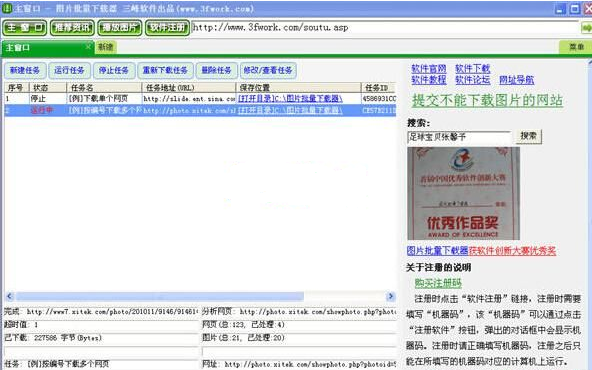Click the 状态 column header
The image size is (592, 370).
pos(48,88)
